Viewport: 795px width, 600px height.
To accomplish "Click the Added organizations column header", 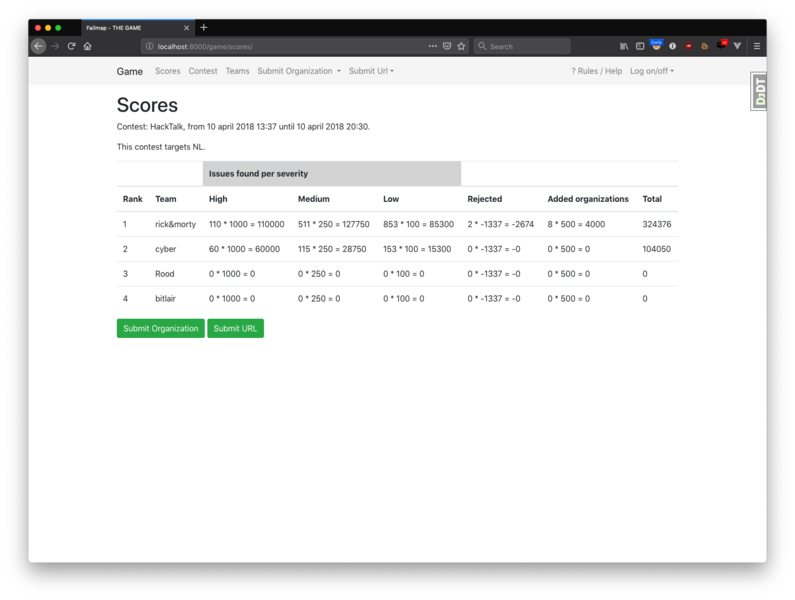I will pos(588,199).
